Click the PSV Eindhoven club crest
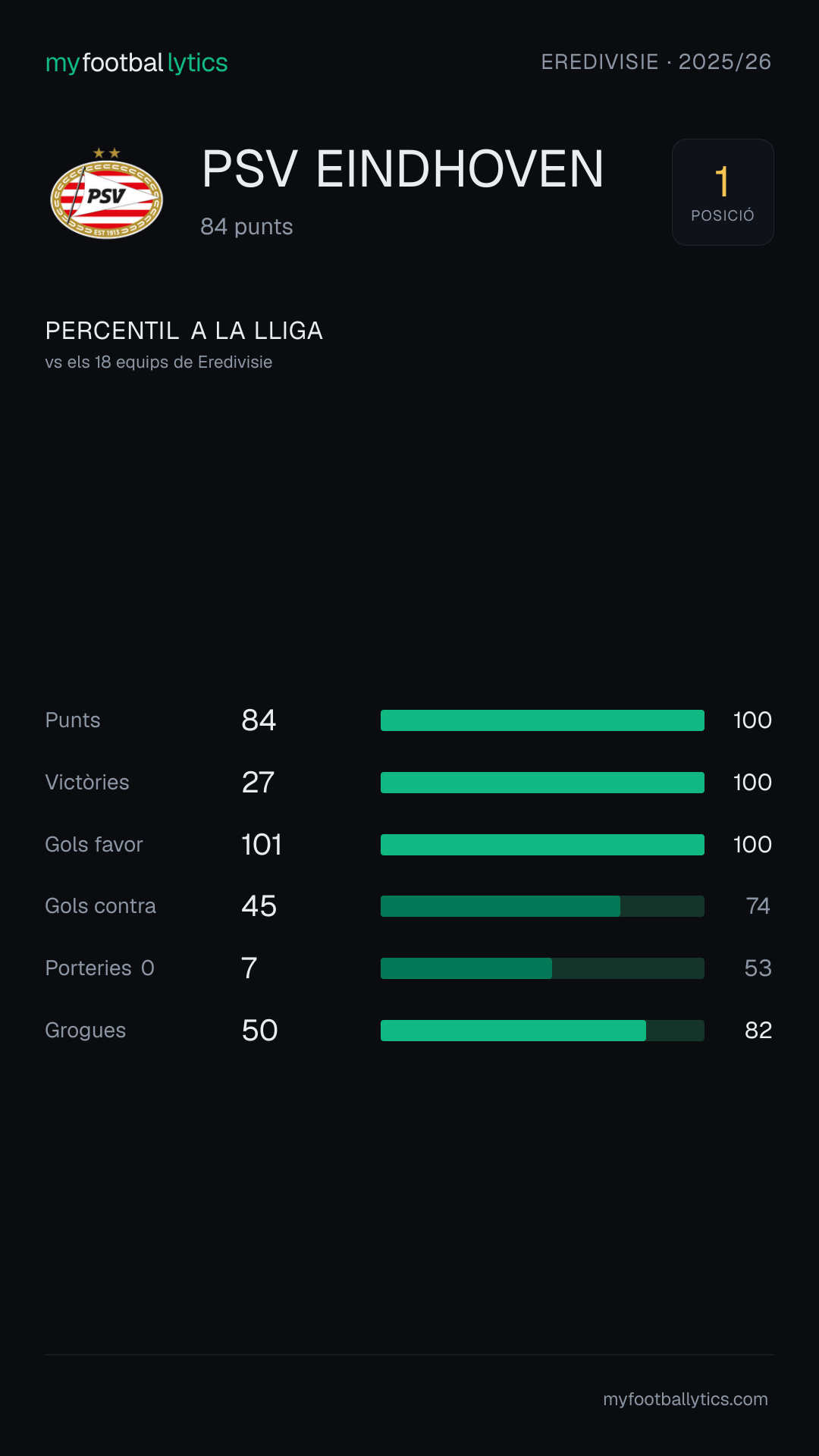 click(106, 193)
